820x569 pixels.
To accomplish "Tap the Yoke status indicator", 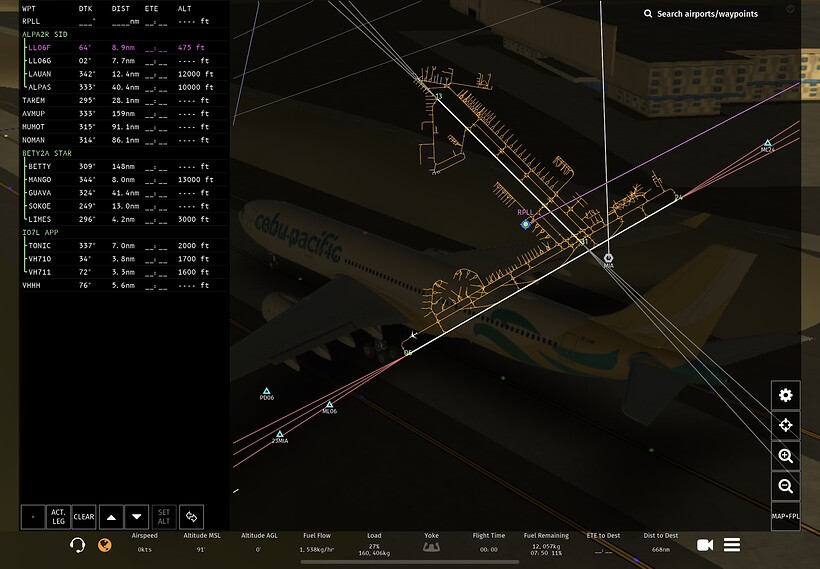I will pos(431,543).
